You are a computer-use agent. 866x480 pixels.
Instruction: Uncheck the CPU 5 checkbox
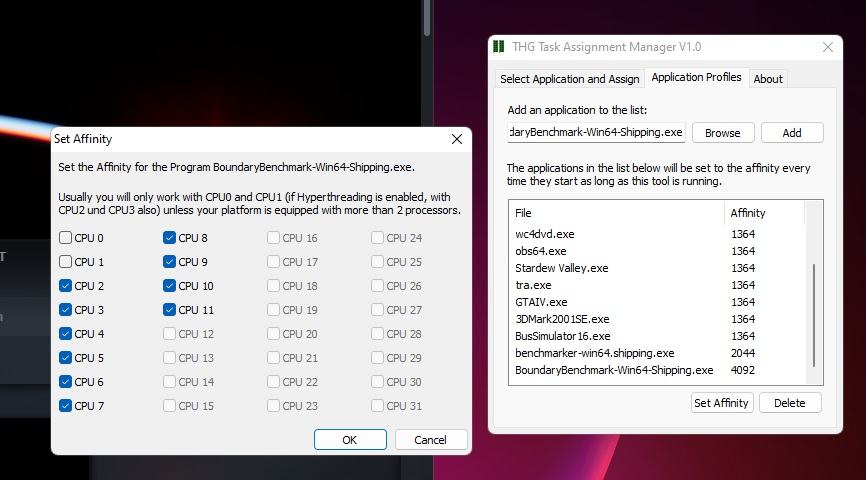[x=65, y=357]
